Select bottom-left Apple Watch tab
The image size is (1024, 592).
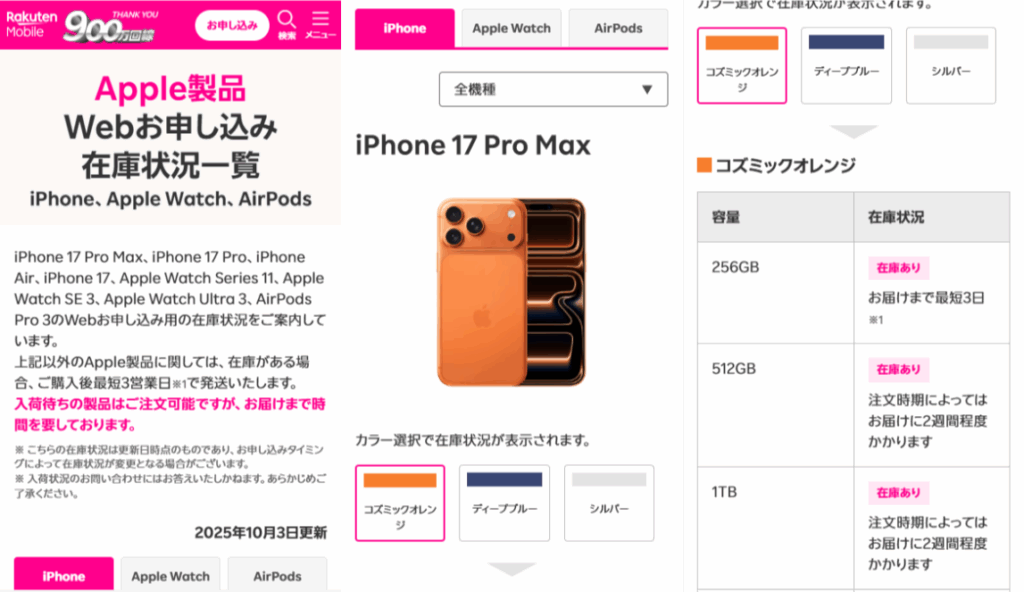tap(170, 575)
